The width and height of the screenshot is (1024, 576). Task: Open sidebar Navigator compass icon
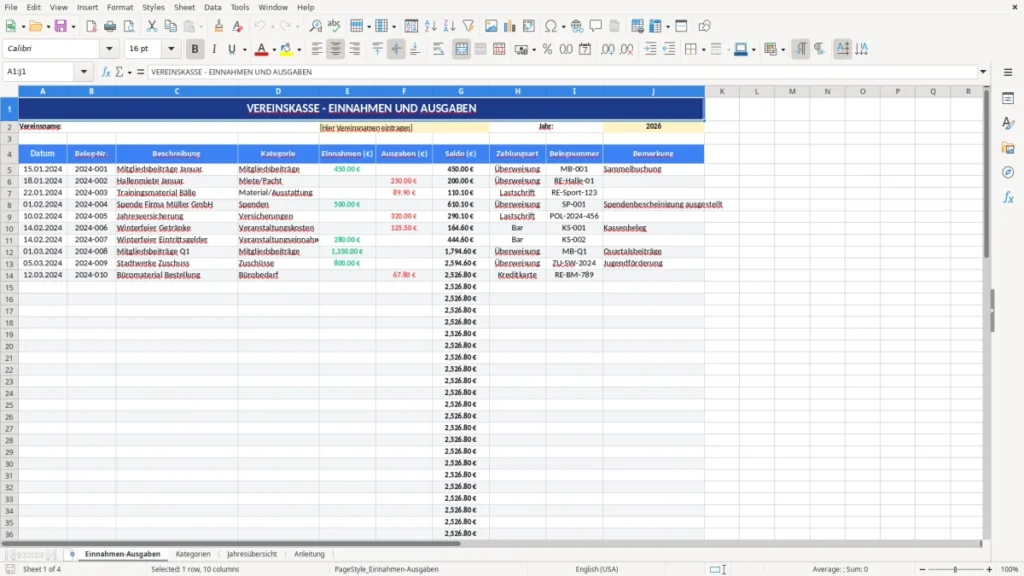[1008, 173]
